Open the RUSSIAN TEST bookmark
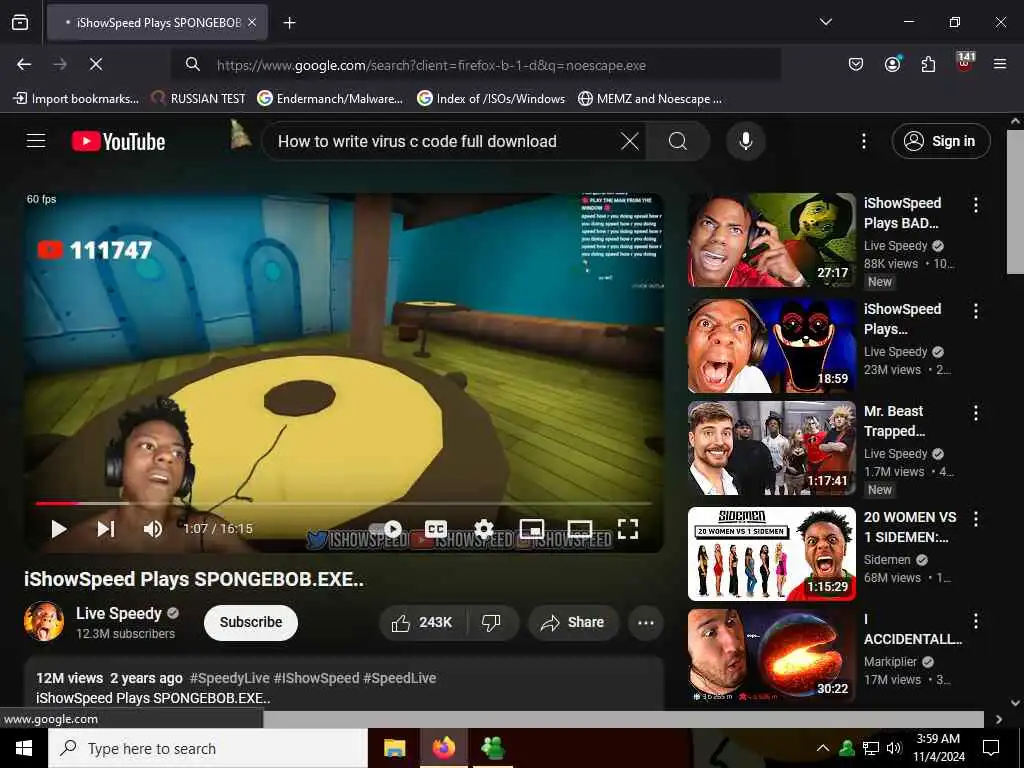 coord(199,99)
